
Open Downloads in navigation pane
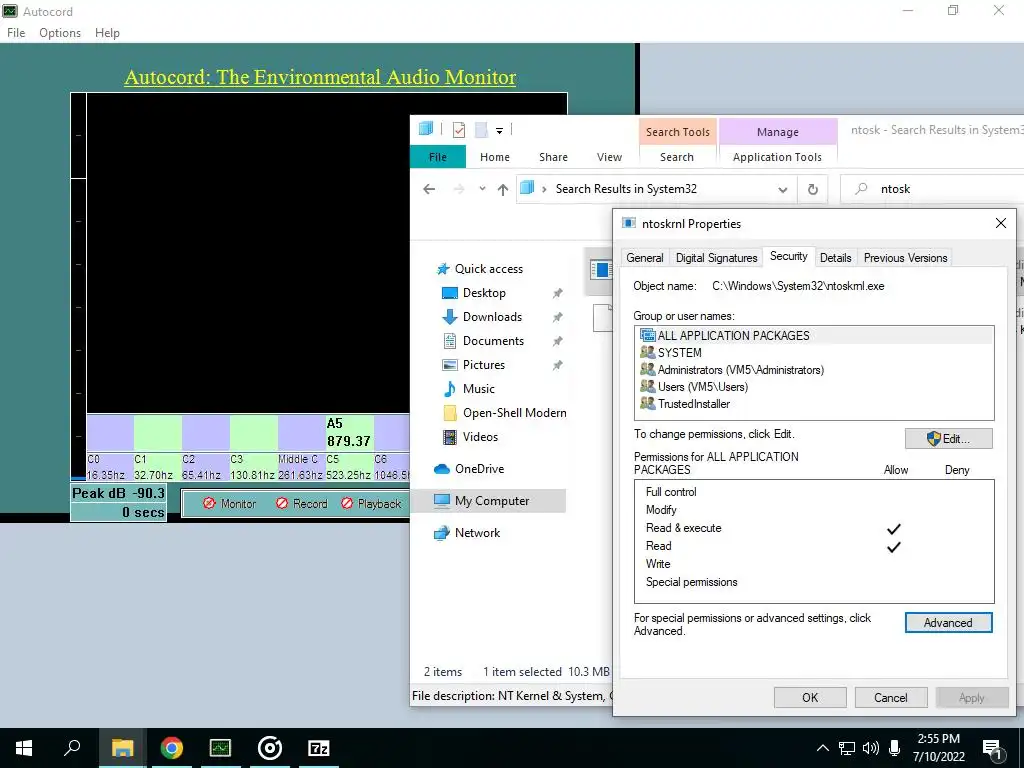pyautogui.click(x=492, y=317)
